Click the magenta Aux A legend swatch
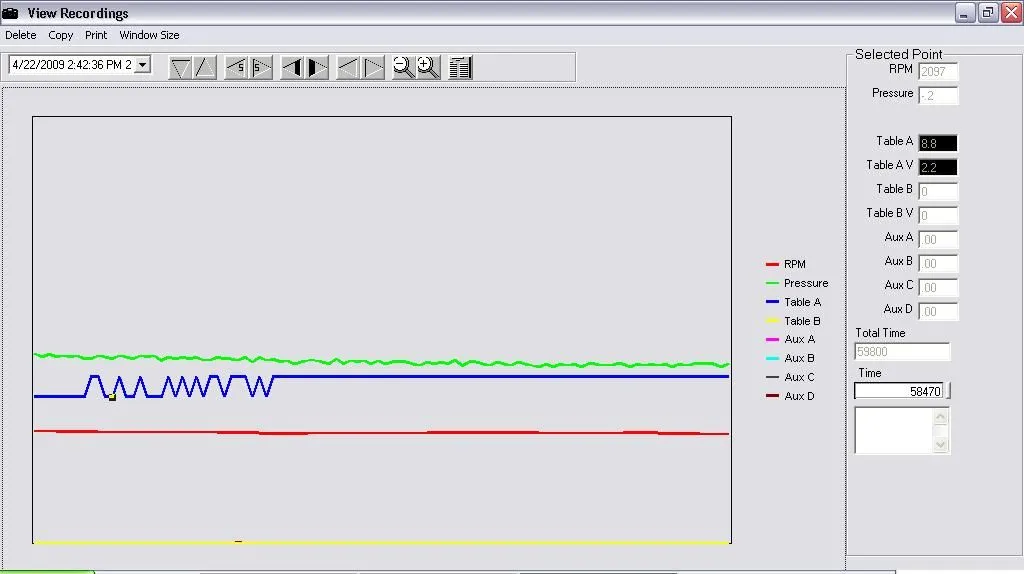1024x574 pixels. 772,340
